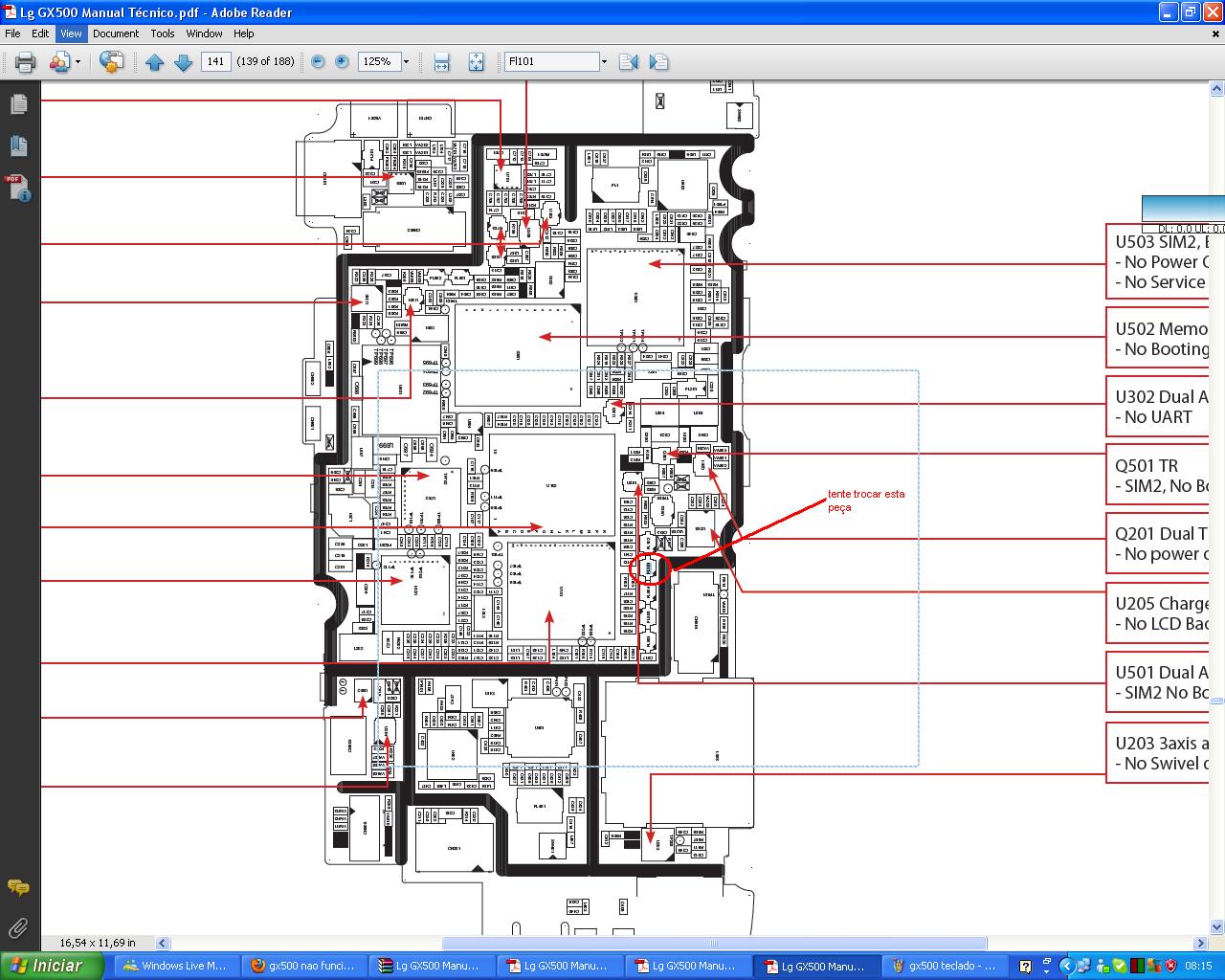This screenshot has height=980, width=1225.
Task: Open the Help menu
Action: click(244, 33)
